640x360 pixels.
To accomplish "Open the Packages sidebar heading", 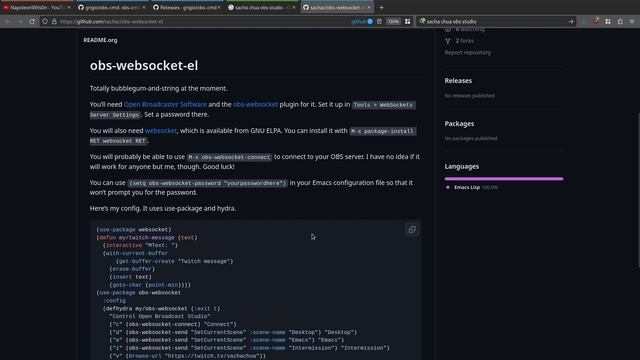I will click(x=459, y=123).
